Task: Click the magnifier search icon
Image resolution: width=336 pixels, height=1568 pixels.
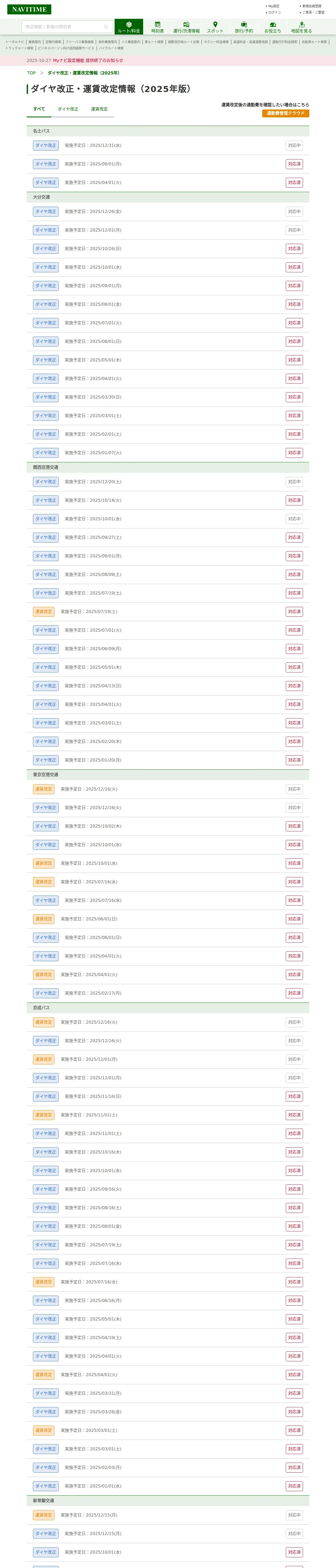Action: click(x=106, y=27)
